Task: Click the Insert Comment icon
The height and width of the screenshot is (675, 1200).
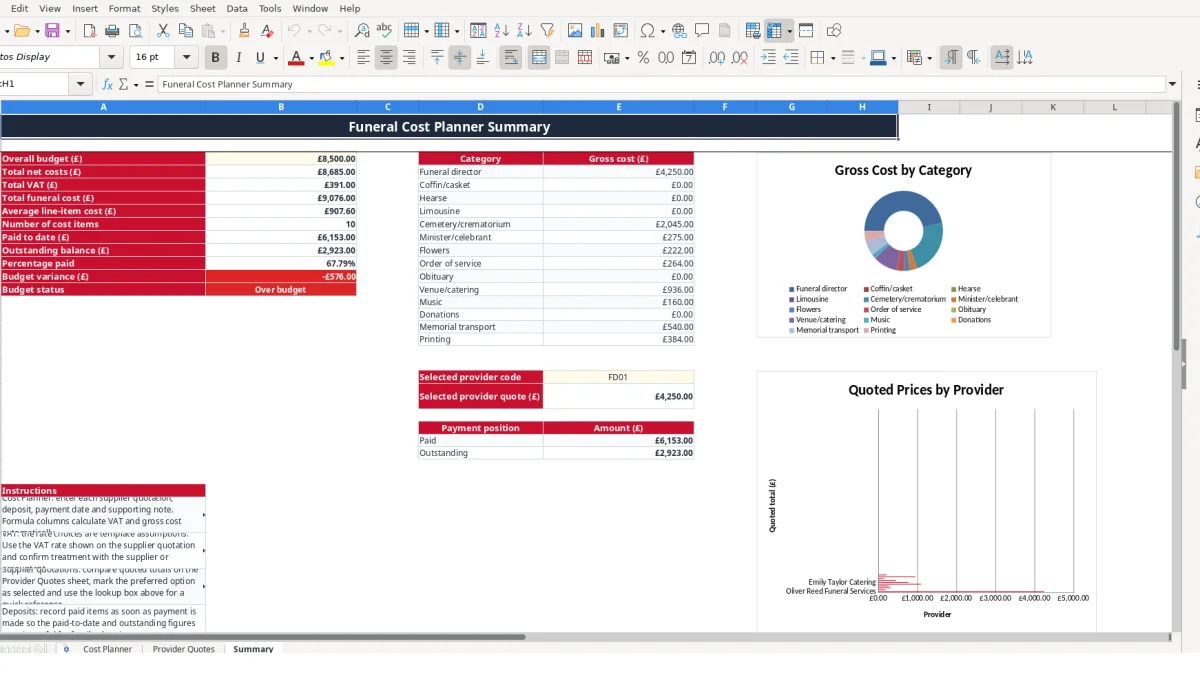Action: pyautogui.click(x=702, y=31)
